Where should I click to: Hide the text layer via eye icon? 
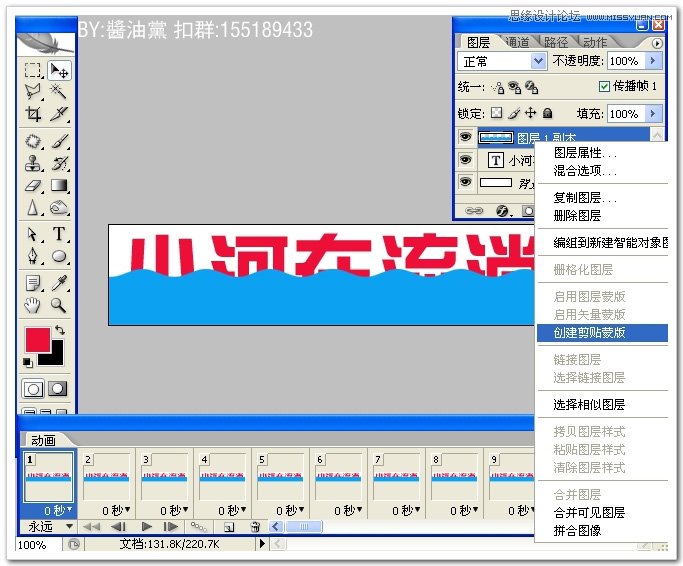coord(465,159)
